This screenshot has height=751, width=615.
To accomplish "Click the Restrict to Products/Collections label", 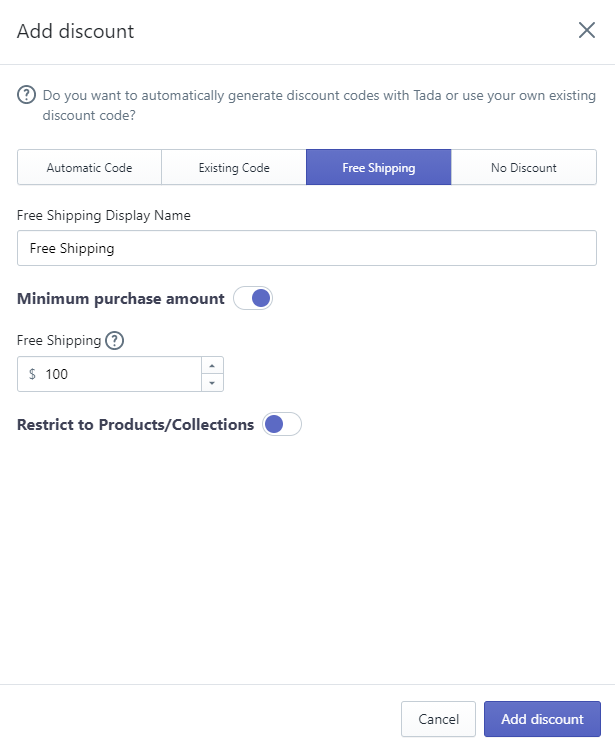I will pyautogui.click(x=136, y=424).
